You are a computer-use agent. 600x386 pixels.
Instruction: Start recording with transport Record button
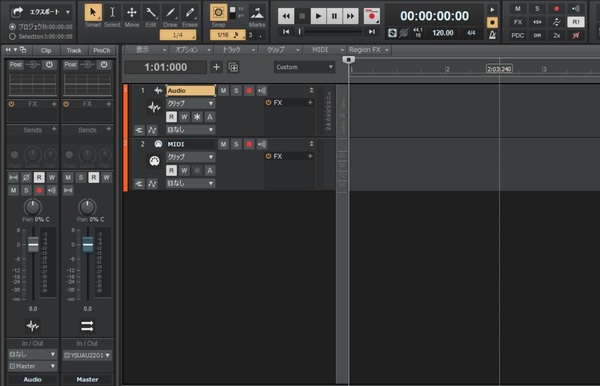click(x=371, y=16)
